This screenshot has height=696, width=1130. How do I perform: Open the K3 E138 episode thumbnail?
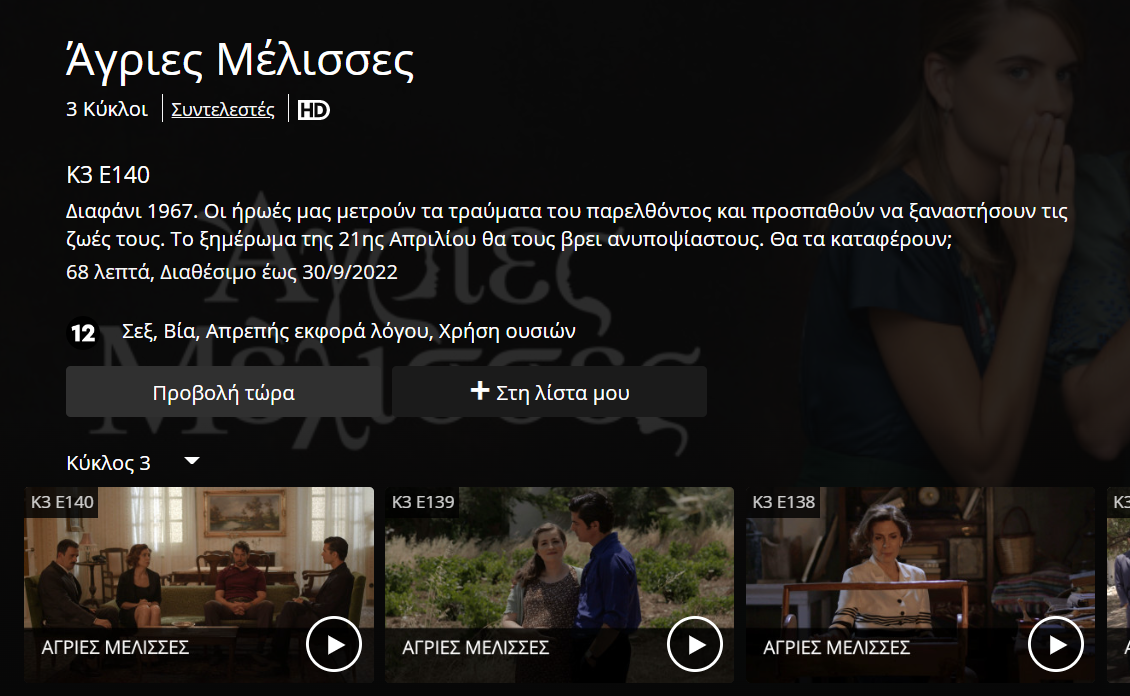(920, 584)
